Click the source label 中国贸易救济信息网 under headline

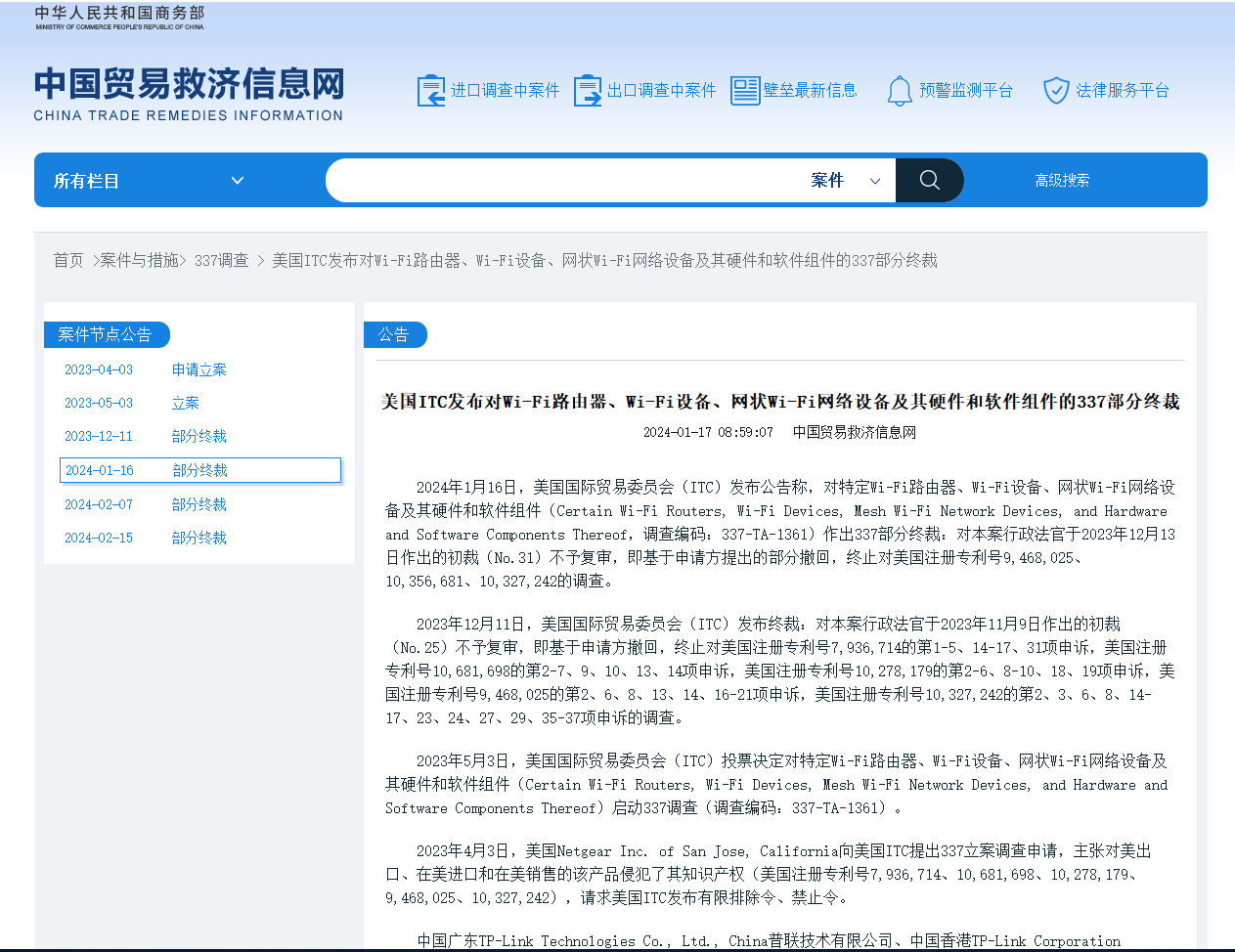[x=855, y=432]
